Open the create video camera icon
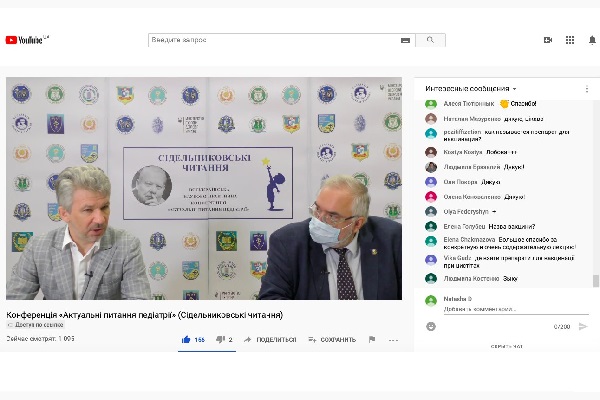Viewport: 600px width, 400px height. [x=548, y=40]
